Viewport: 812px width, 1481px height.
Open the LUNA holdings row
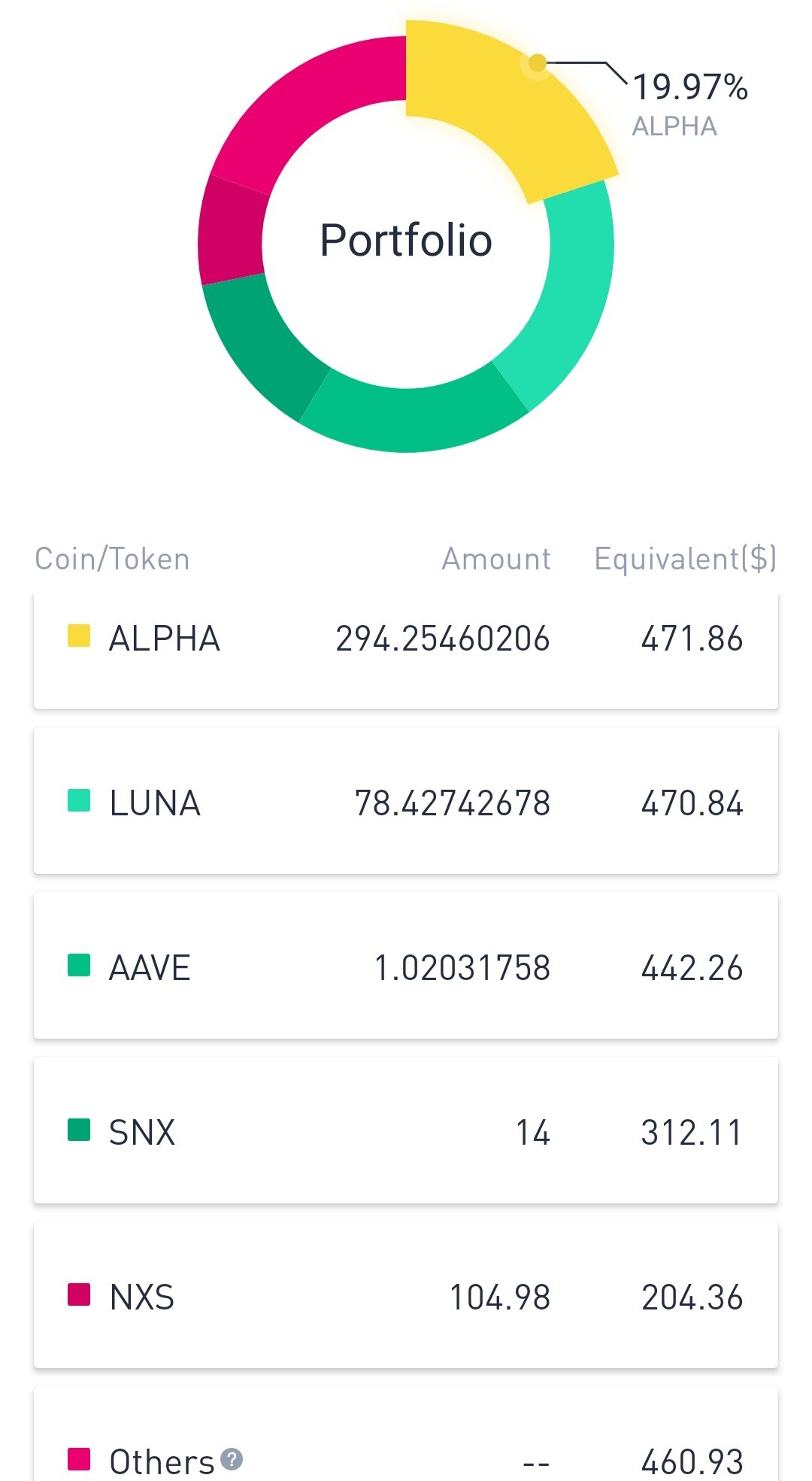[x=406, y=800]
